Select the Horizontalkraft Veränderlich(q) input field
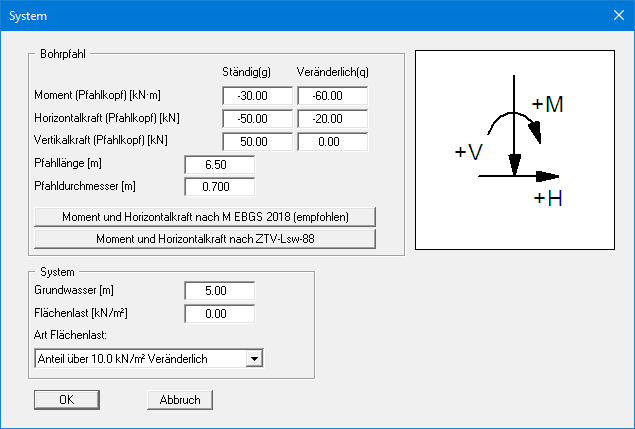 (x=333, y=119)
